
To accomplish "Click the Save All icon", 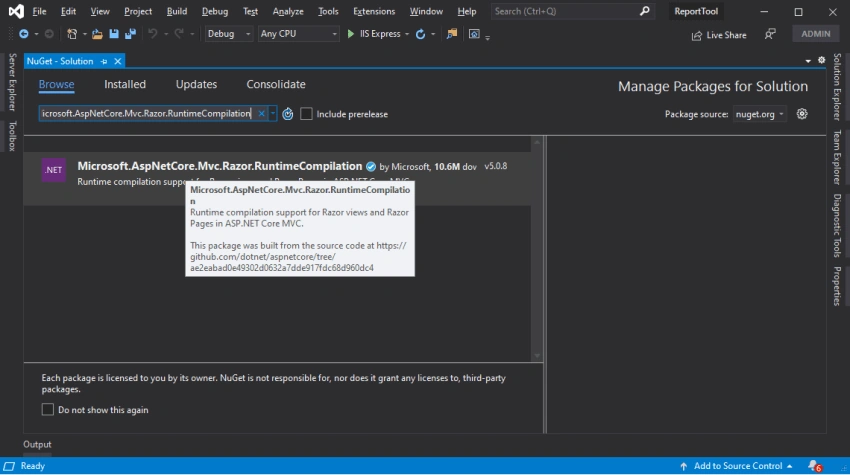I will coord(130,34).
